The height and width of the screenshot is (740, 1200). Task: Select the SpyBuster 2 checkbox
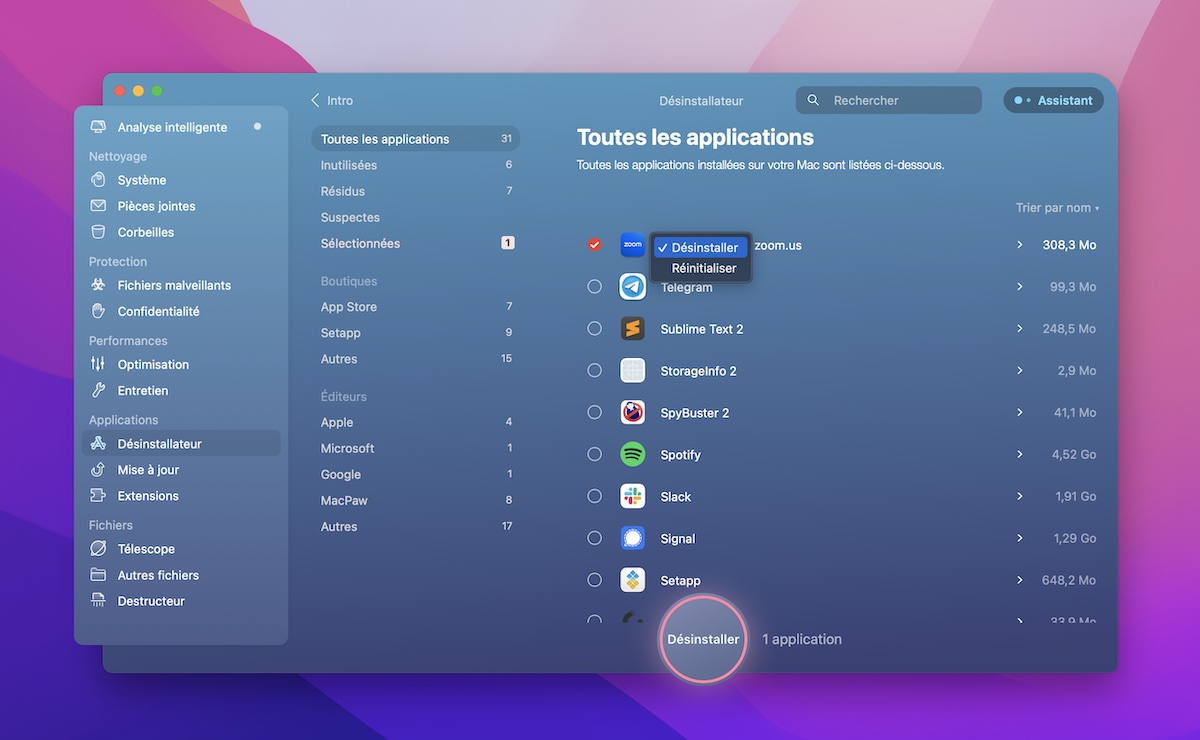[594, 412]
